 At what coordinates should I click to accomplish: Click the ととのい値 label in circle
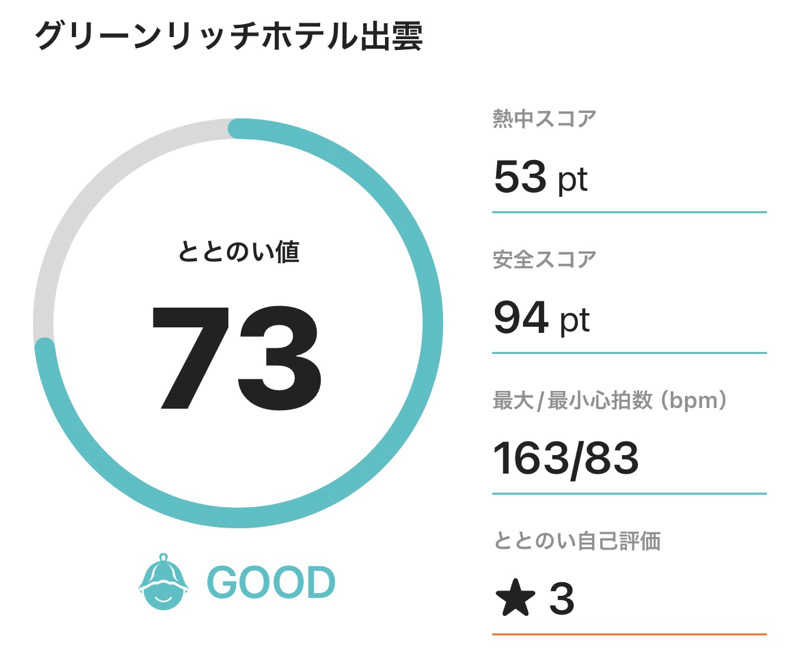238,252
